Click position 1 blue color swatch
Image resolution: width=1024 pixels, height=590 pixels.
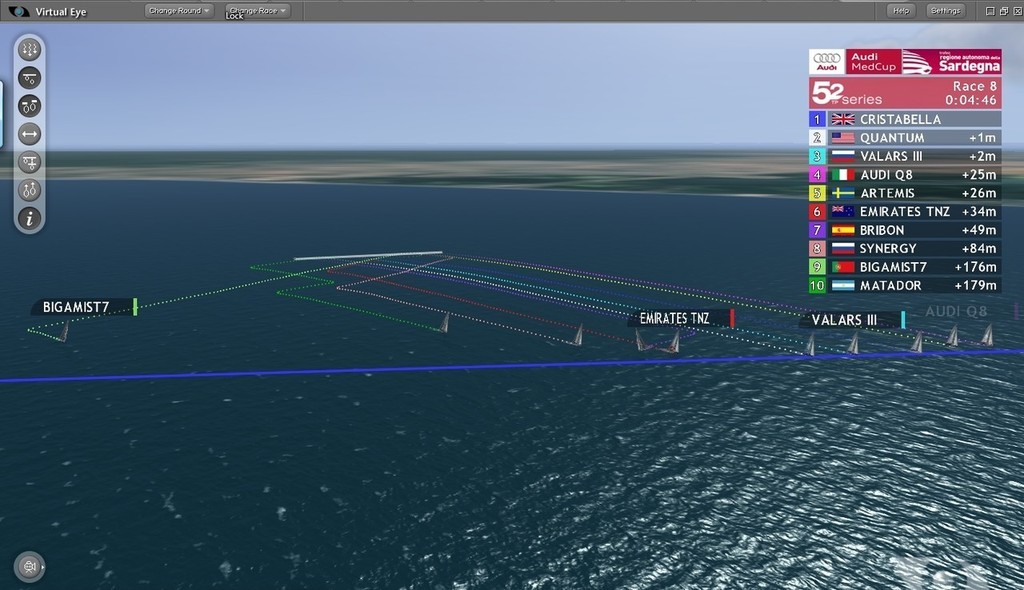click(x=817, y=119)
